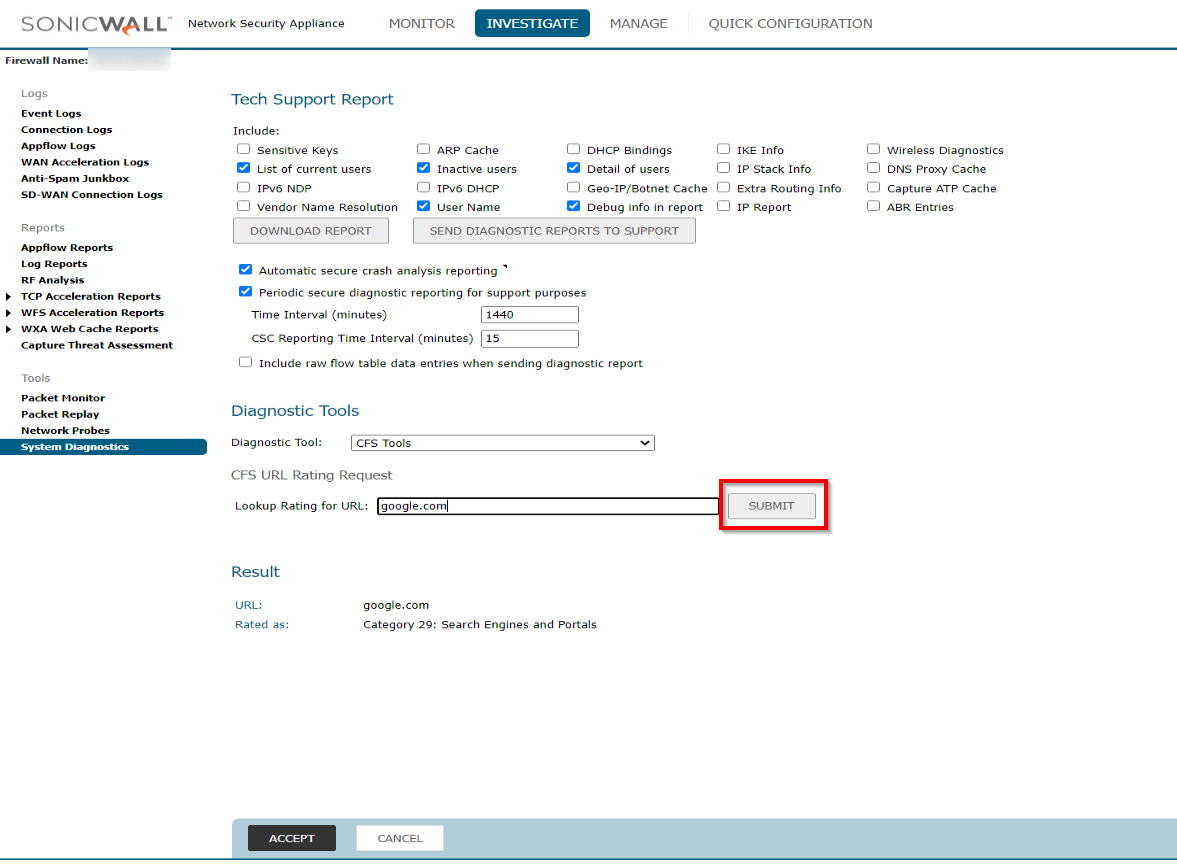Open the MANAGE tab
The image size is (1177, 867).
click(x=638, y=23)
